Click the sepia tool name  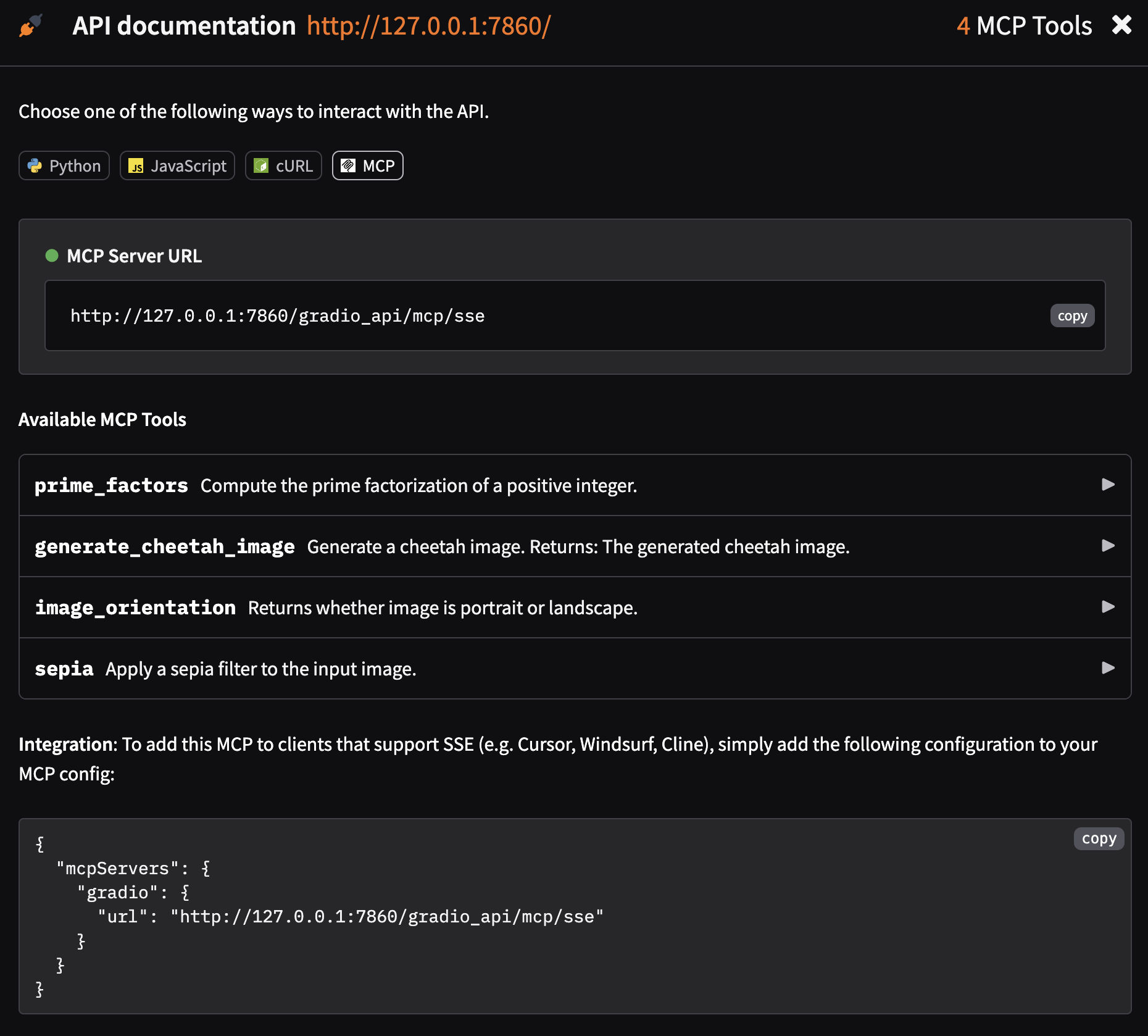click(64, 669)
